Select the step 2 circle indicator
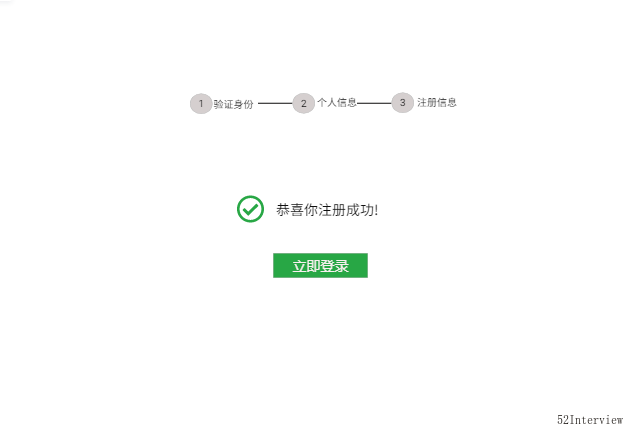This screenshot has width=634, height=436. pyautogui.click(x=303, y=104)
